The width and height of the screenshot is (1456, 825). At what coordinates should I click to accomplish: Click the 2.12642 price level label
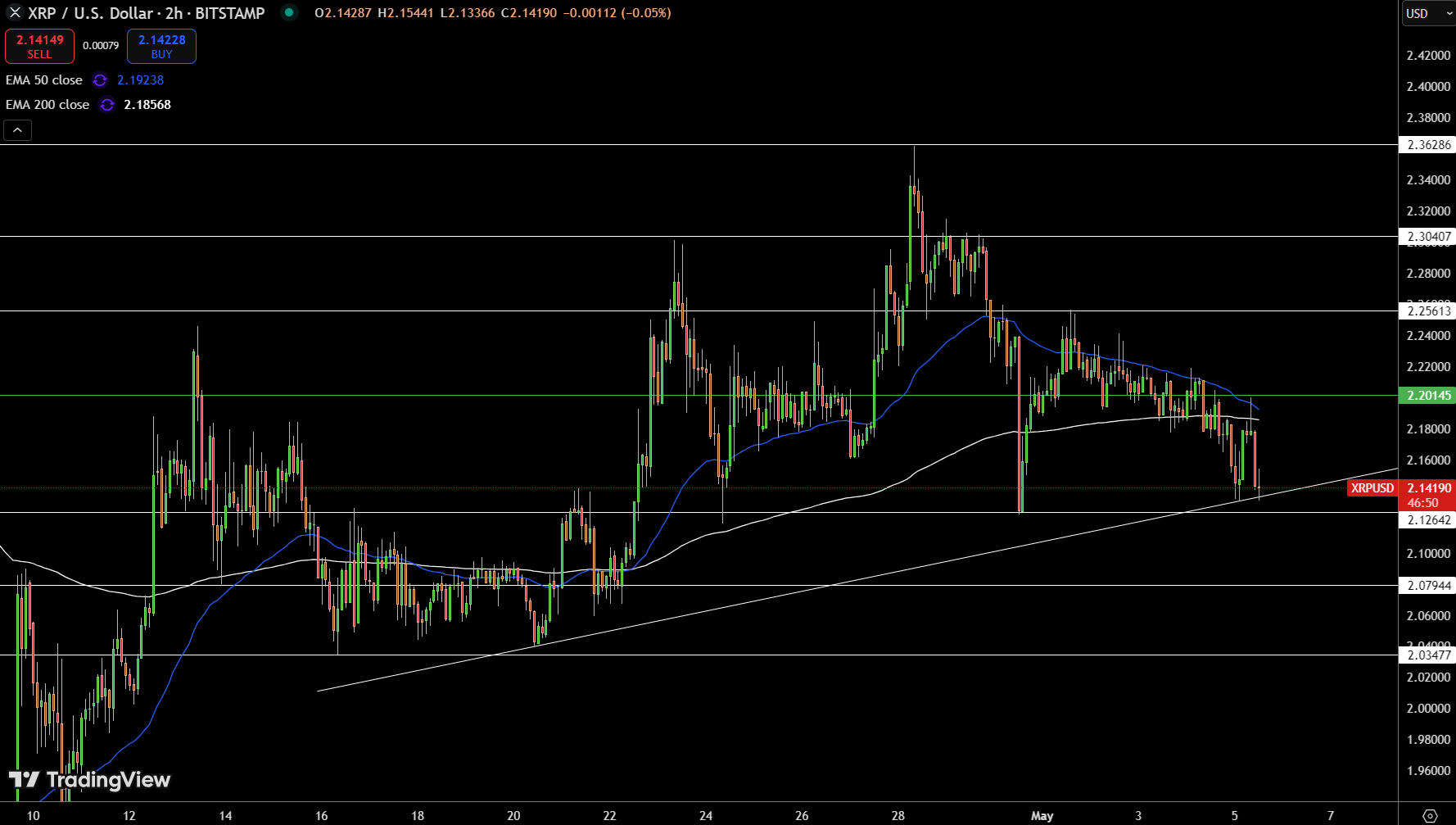click(1428, 520)
